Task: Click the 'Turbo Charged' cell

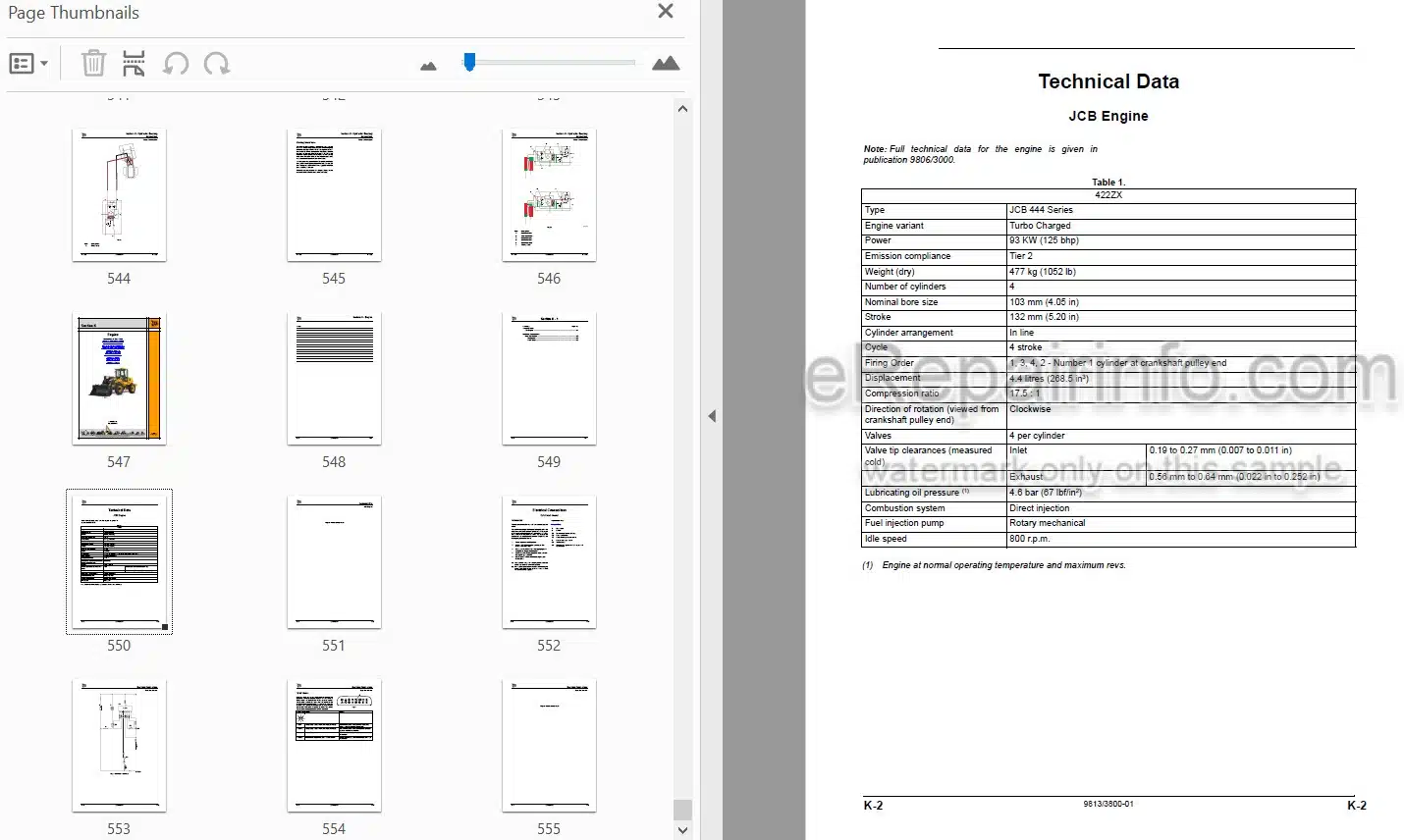Action: (x=1040, y=226)
